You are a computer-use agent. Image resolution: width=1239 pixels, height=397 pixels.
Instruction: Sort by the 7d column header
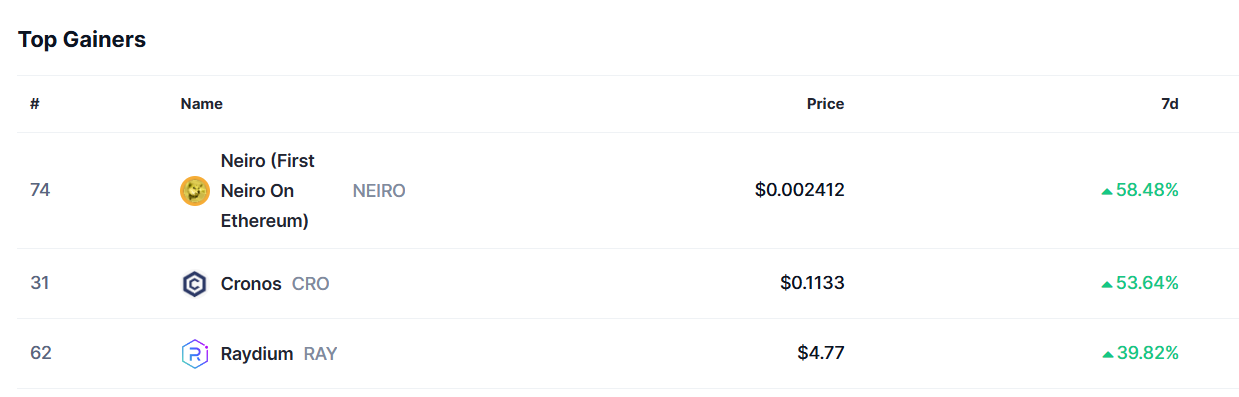pyautogui.click(x=1170, y=104)
